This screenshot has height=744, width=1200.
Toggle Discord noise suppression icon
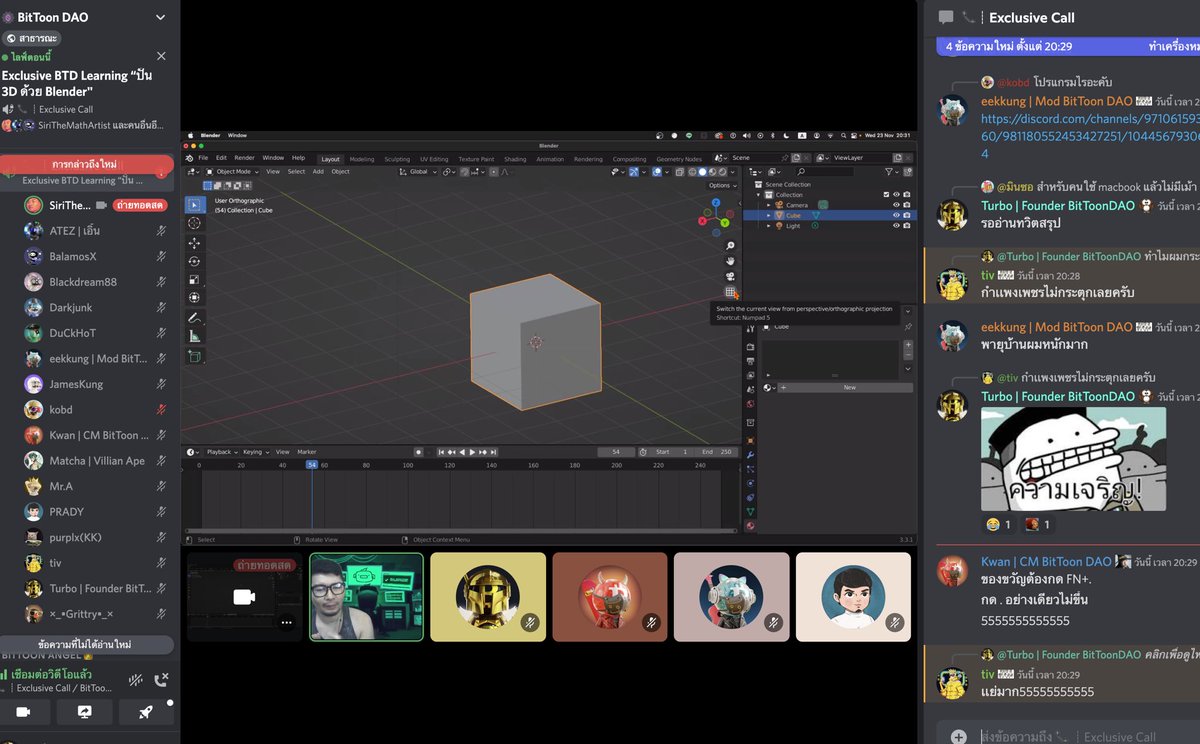pyautogui.click(x=136, y=681)
